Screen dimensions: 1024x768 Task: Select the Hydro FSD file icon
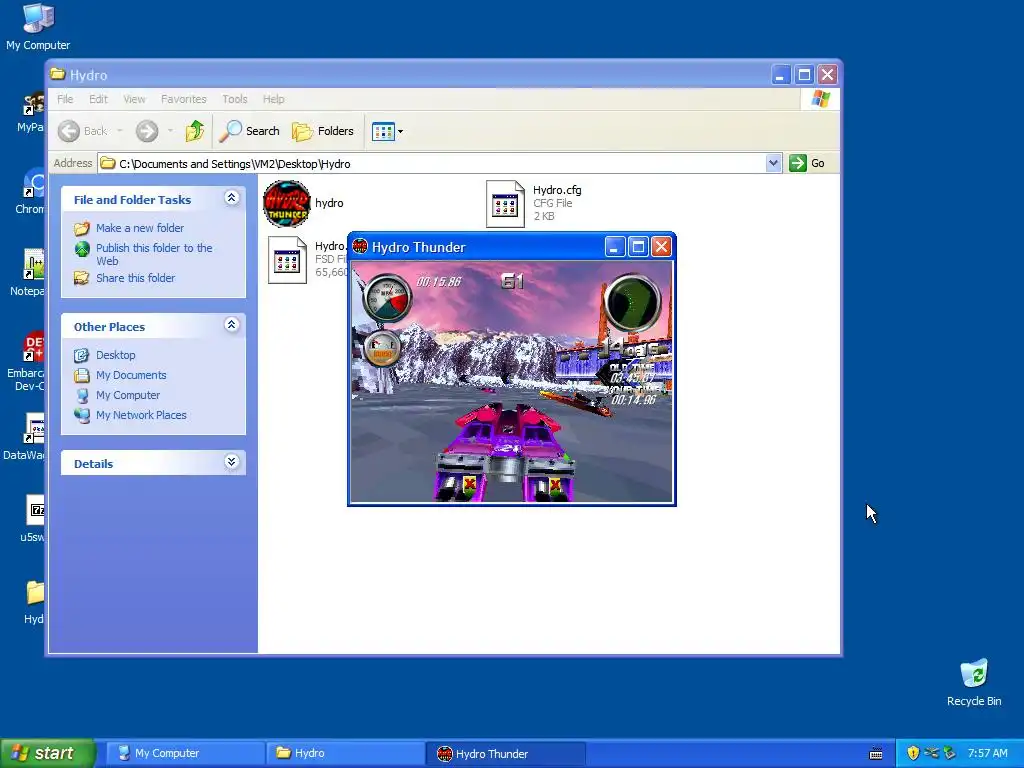tap(287, 260)
